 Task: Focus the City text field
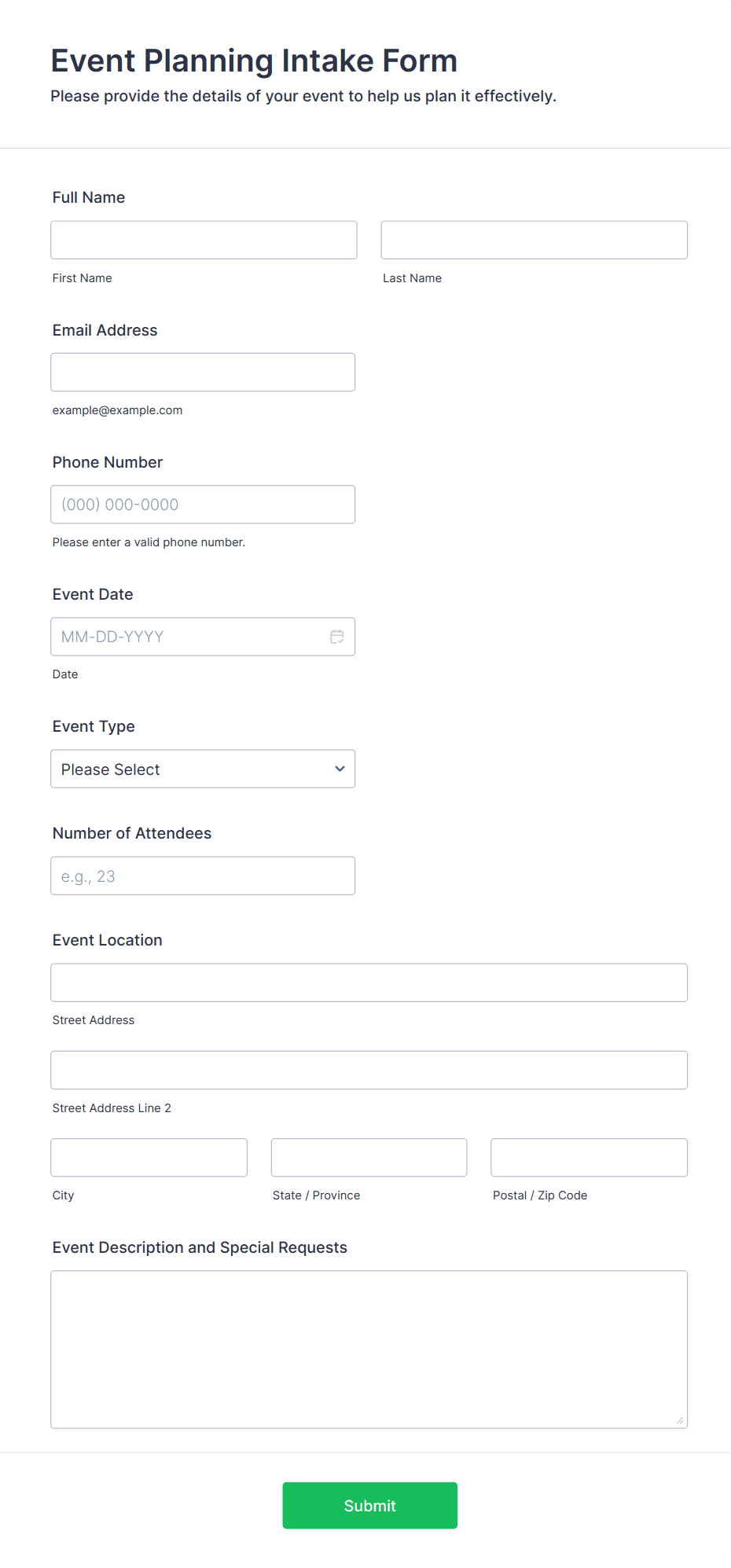tap(149, 1157)
